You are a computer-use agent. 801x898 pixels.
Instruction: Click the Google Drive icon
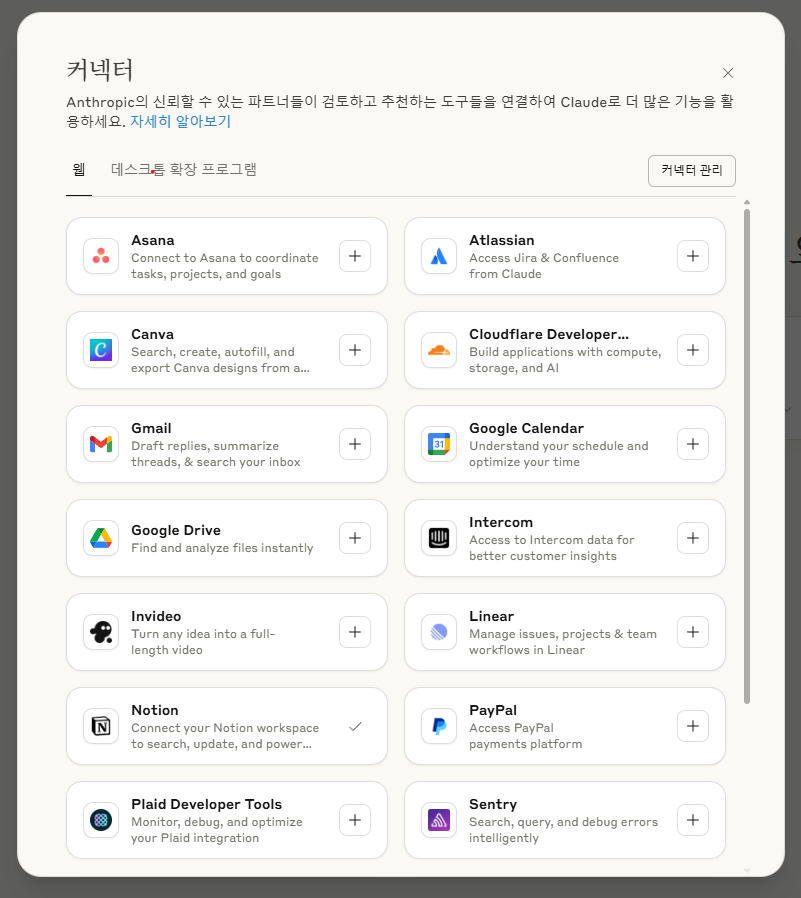[x=99, y=538]
